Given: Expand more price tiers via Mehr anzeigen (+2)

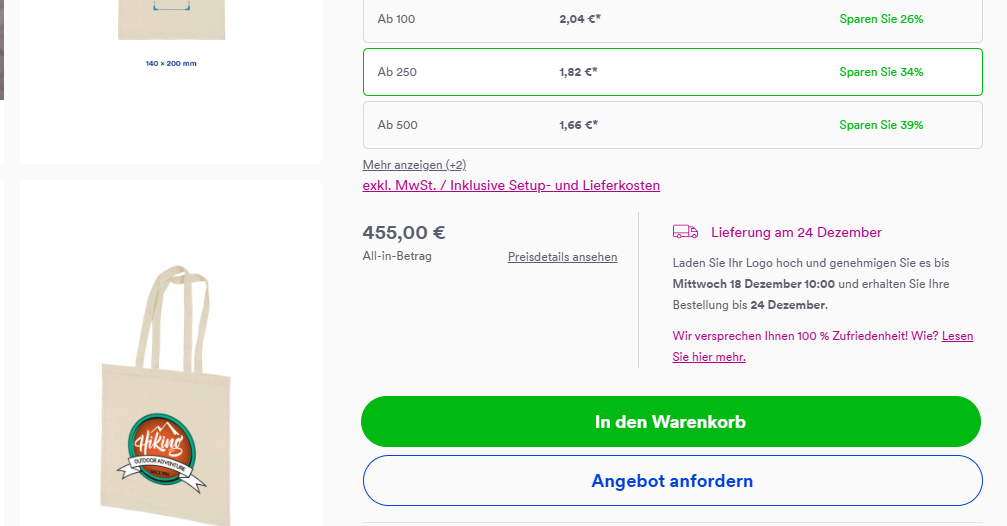Looking at the screenshot, I should pyautogui.click(x=414, y=165).
